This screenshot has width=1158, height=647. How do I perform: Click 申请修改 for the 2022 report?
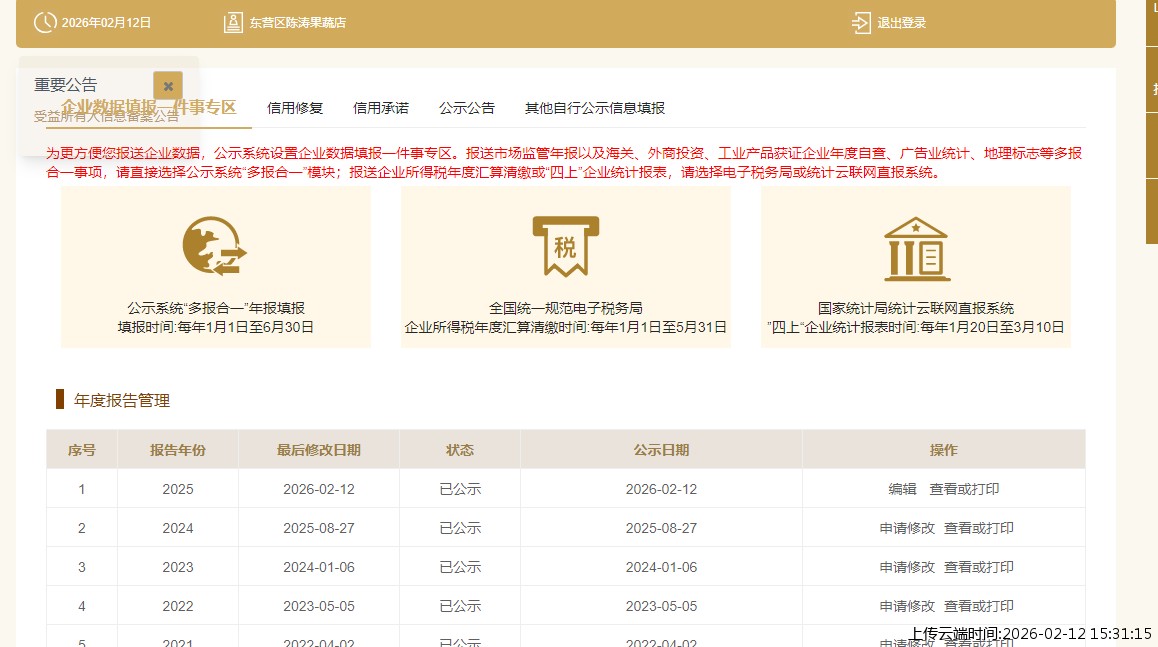[x=907, y=606]
